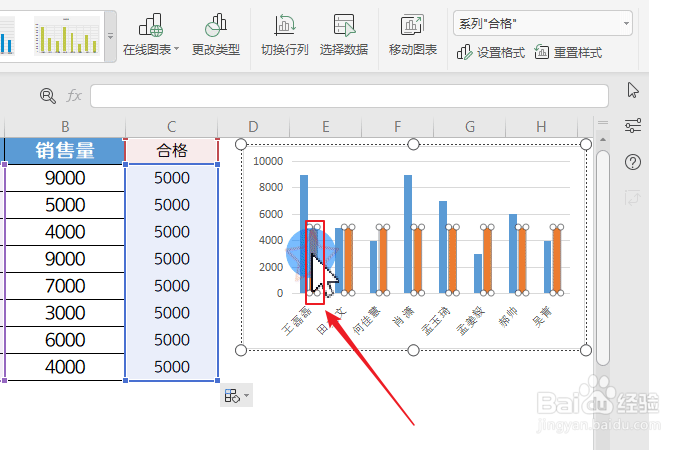This screenshot has width=700, height=450.
Task: Click the chart bottom-right resize handle
Action: [586, 350]
